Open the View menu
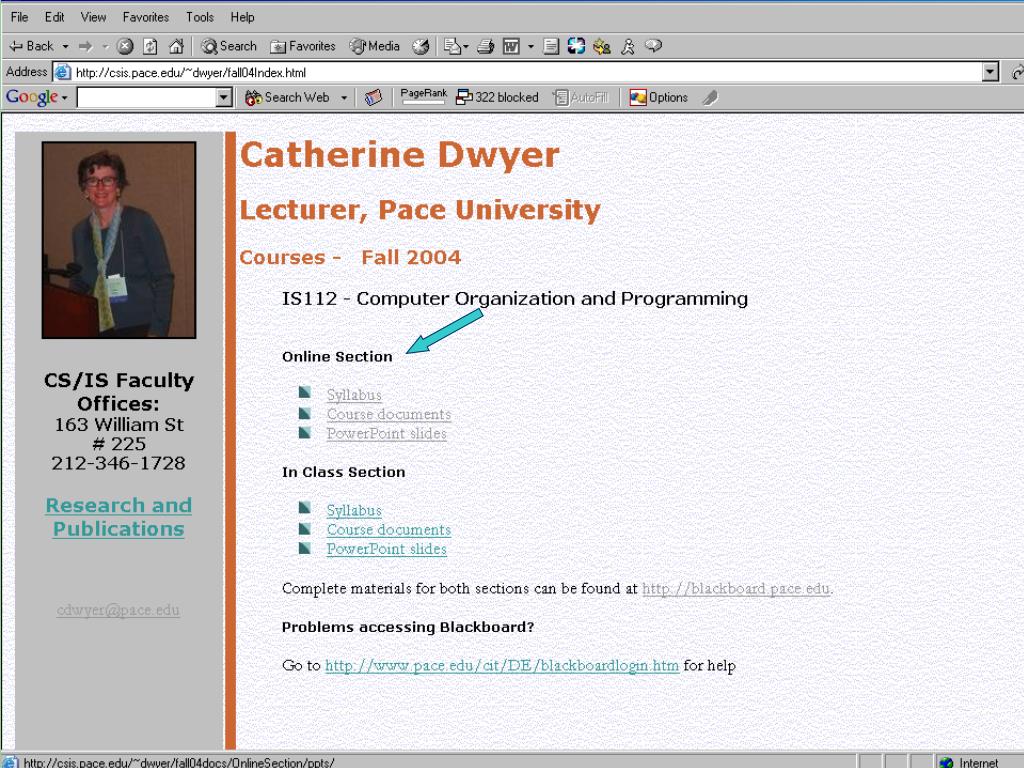Viewport: 1024px width, 768px height. point(93,17)
